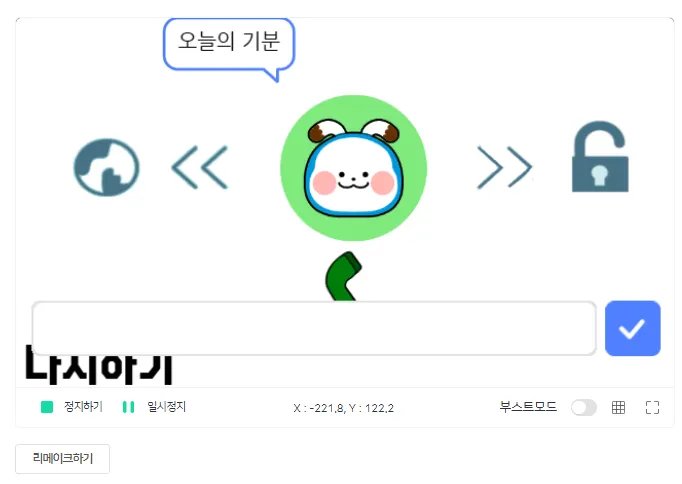Select the double right chevron arrows
The height and width of the screenshot is (484, 682).
[x=505, y=167]
